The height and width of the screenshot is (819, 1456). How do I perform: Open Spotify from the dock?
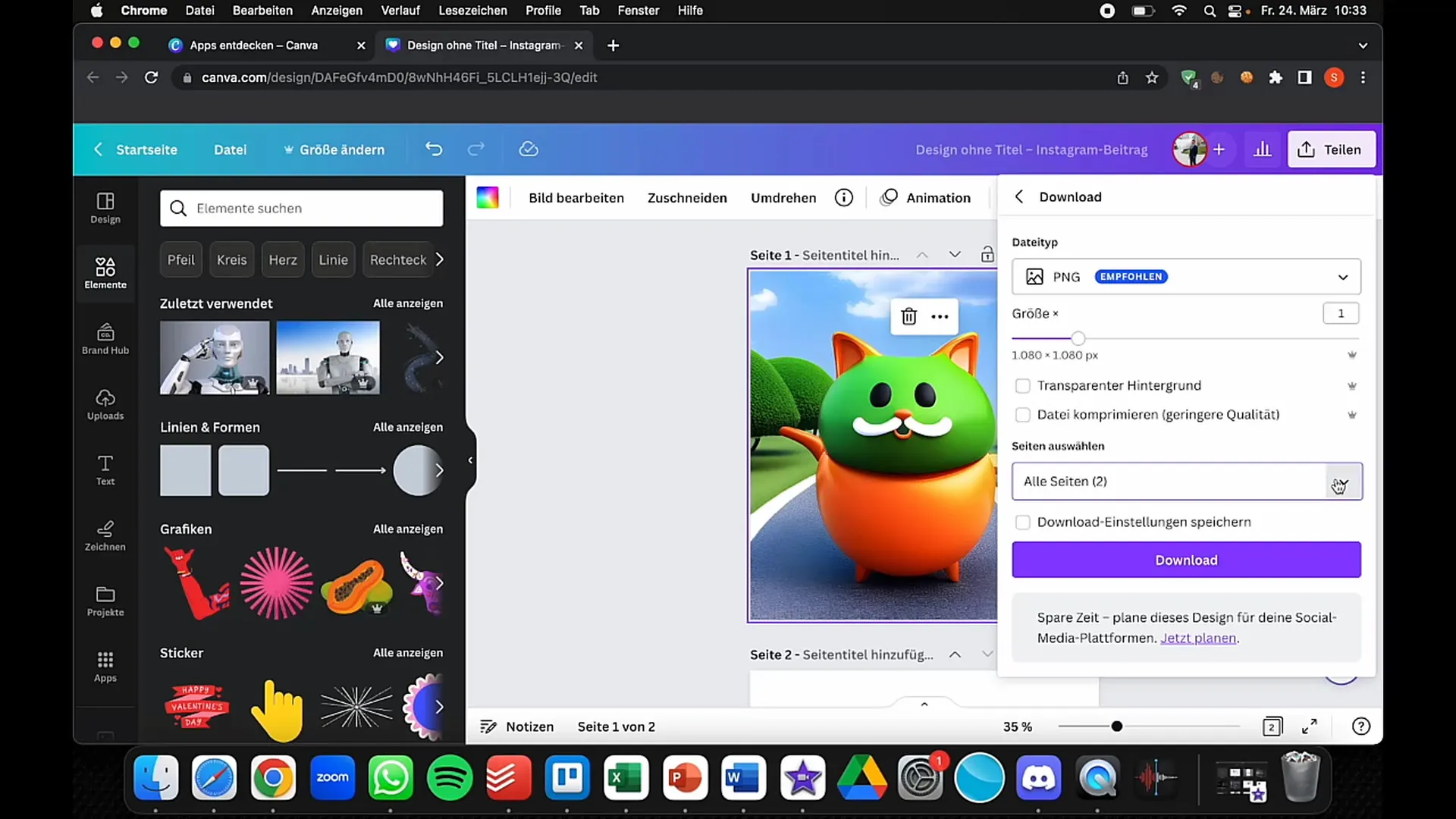(450, 778)
